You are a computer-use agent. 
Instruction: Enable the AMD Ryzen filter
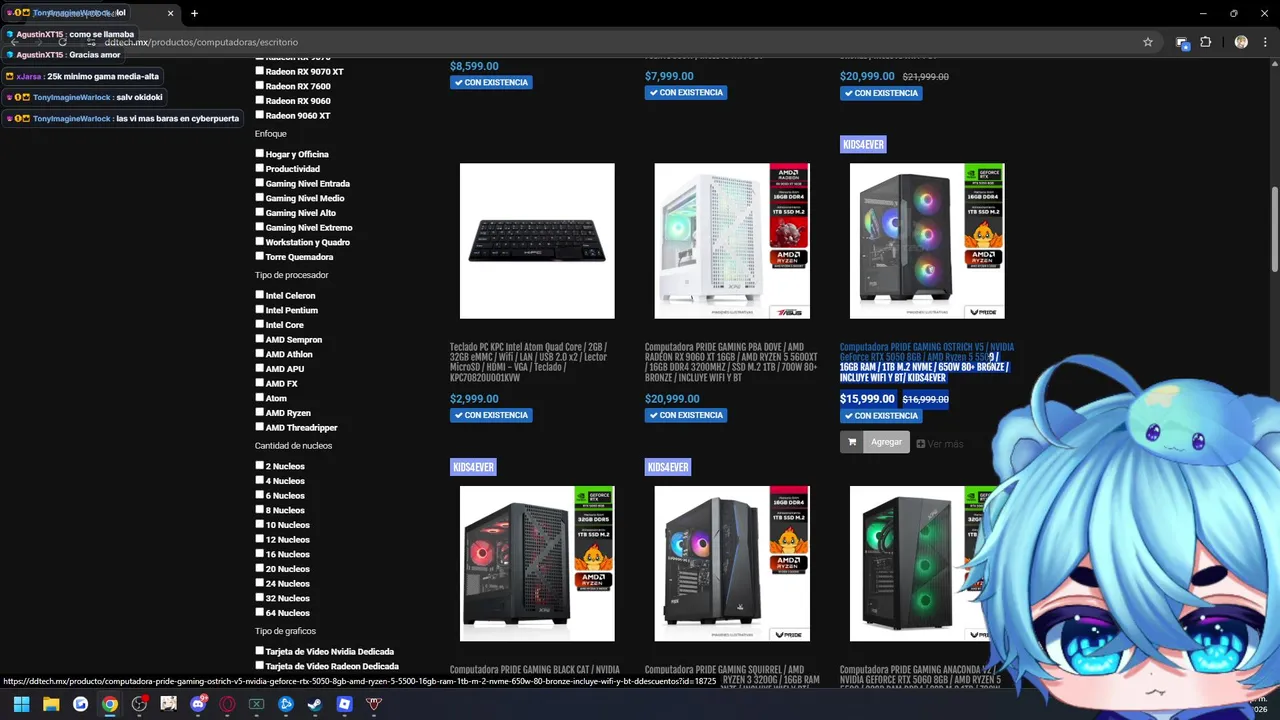click(260, 413)
